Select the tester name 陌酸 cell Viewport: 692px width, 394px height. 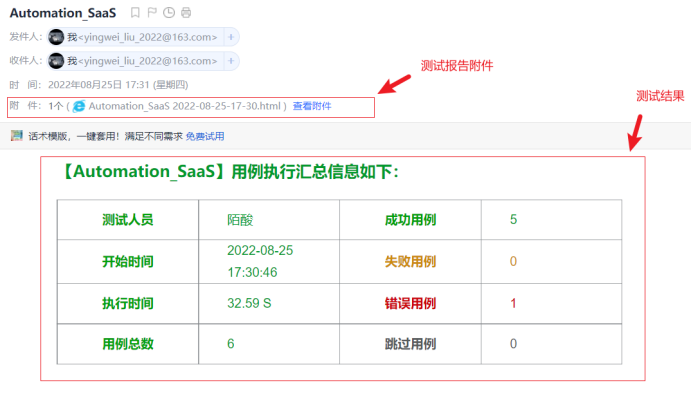pos(269,220)
